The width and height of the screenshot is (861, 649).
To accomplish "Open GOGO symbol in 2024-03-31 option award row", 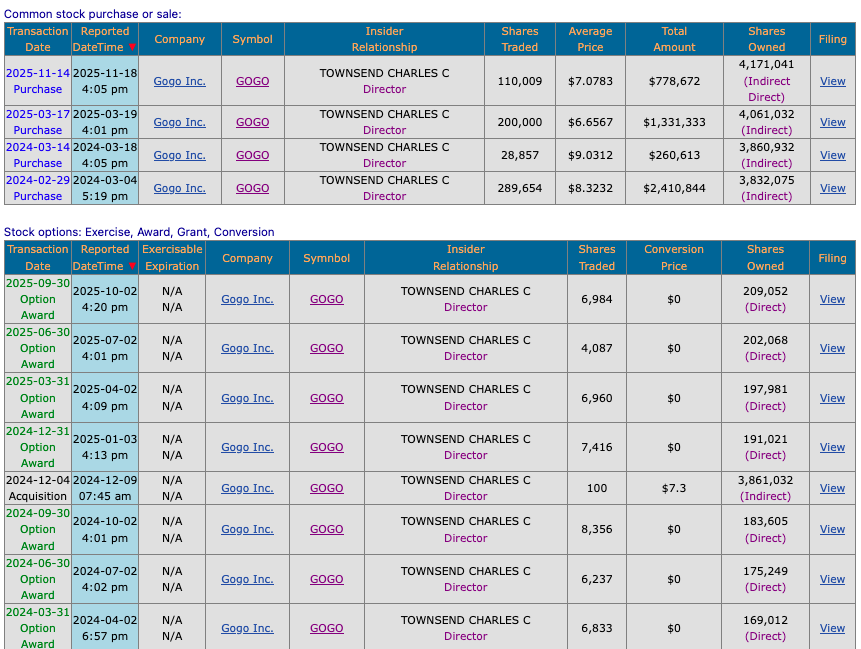I will 327,628.
